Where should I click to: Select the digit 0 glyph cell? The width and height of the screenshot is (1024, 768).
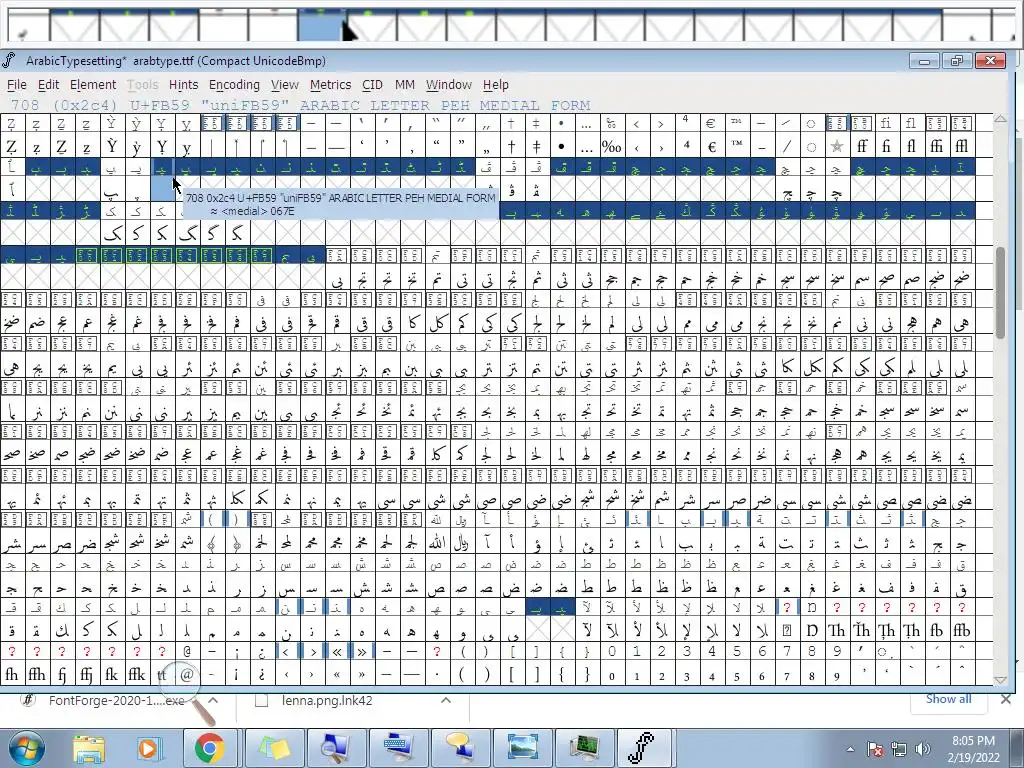pos(611,674)
